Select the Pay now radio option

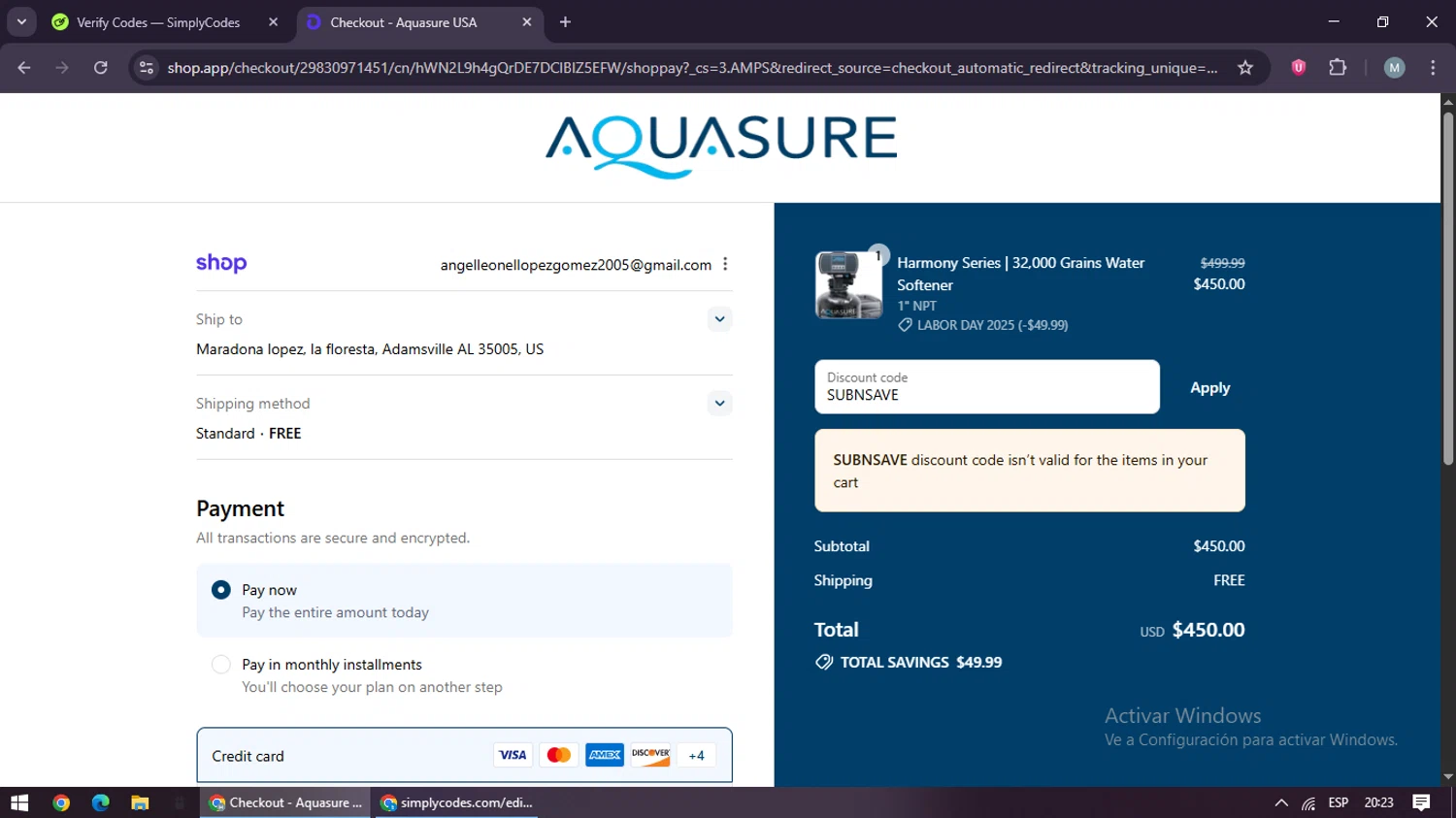point(221,590)
